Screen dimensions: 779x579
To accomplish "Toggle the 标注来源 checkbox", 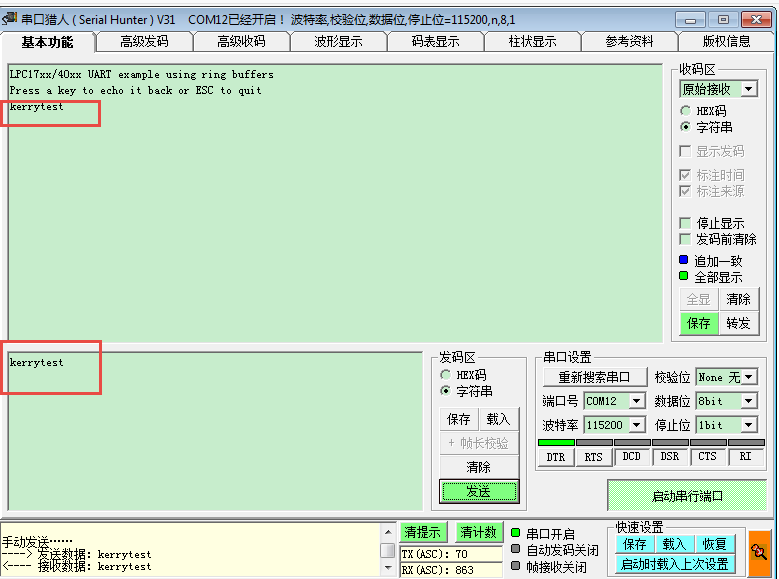I will (685, 191).
